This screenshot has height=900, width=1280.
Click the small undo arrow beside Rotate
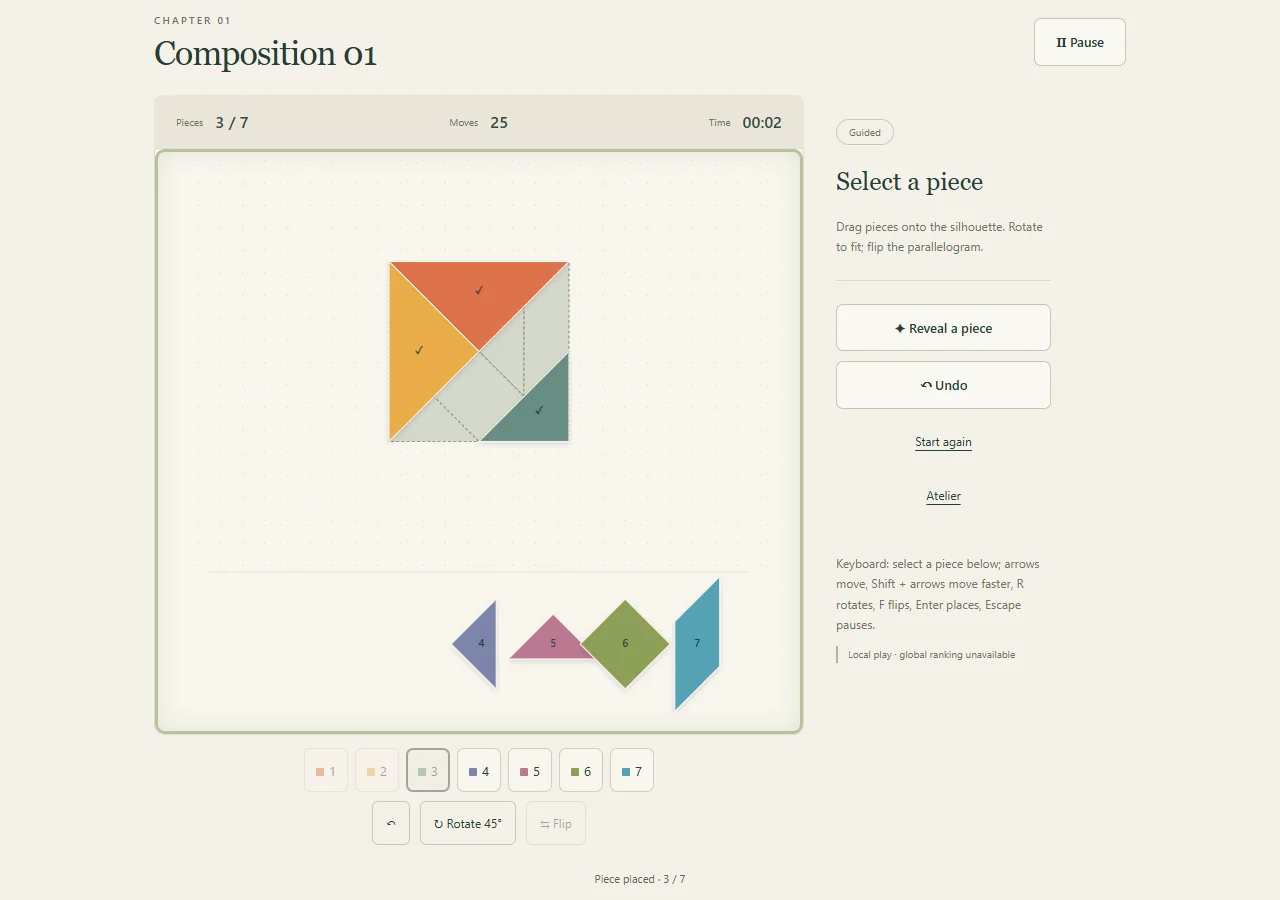(x=391, y=823)
